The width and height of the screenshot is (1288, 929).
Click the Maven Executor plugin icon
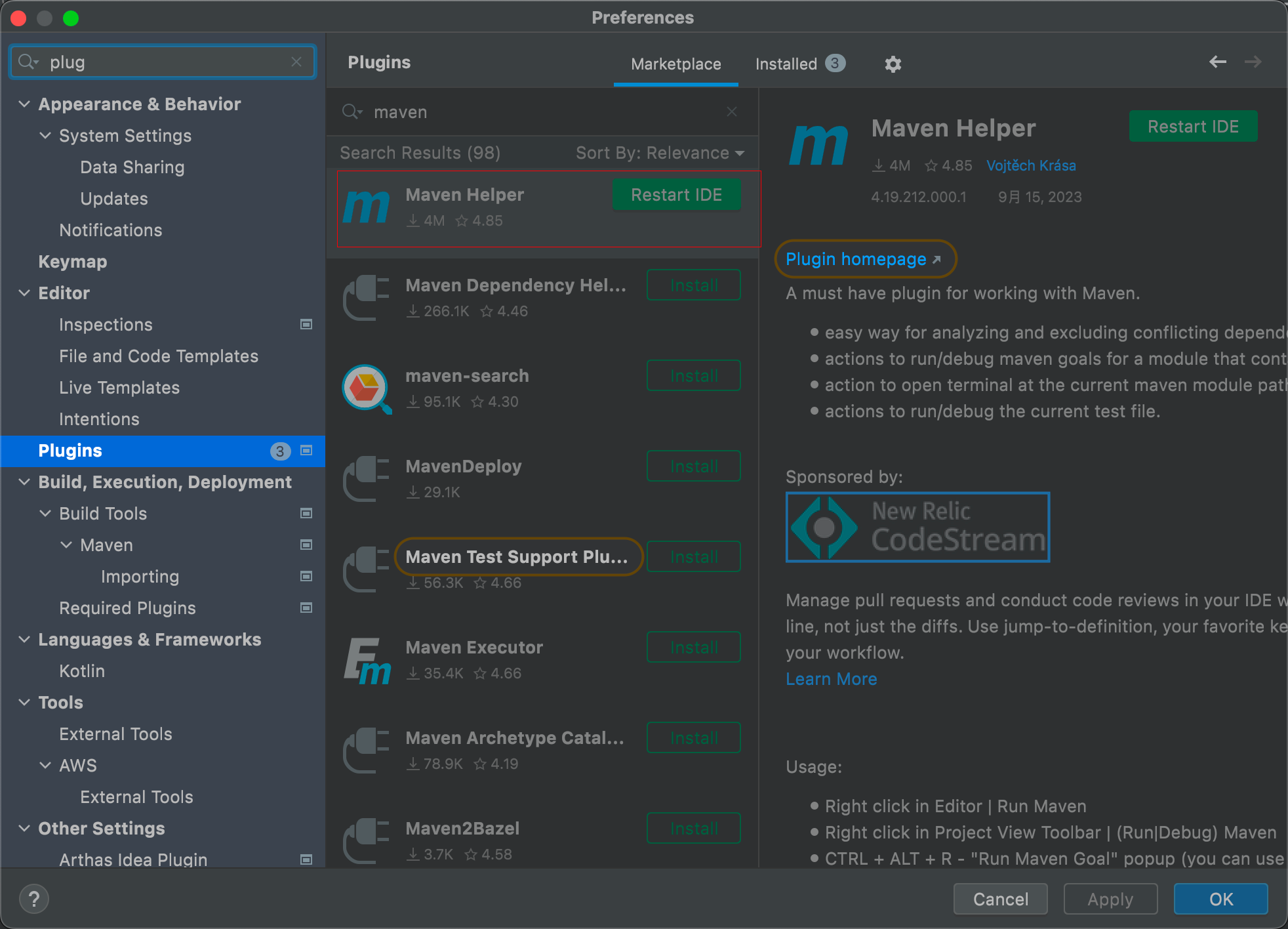pos(366,660)
